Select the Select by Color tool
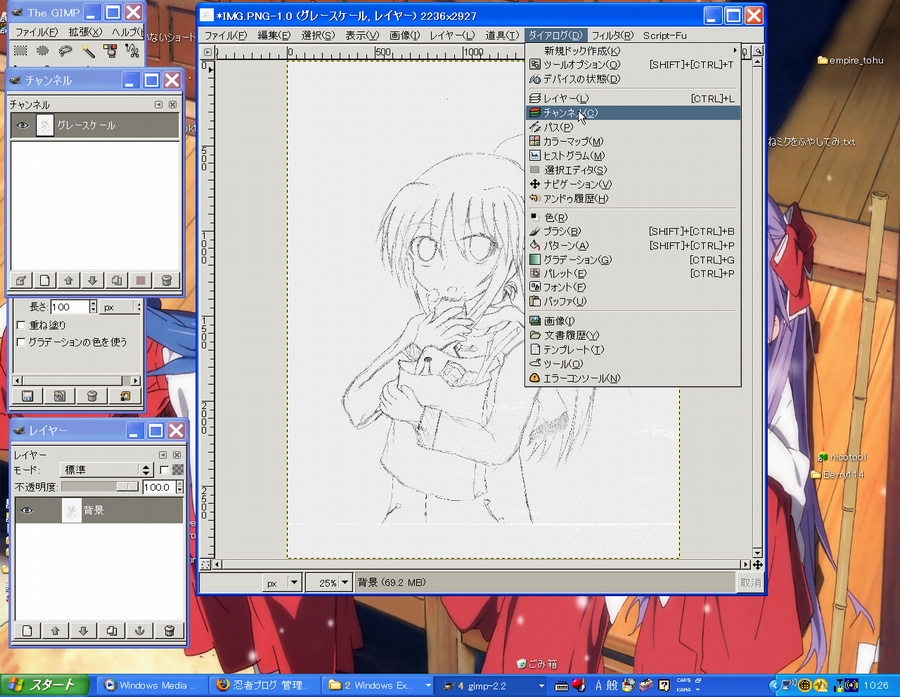 click(110, 51)
